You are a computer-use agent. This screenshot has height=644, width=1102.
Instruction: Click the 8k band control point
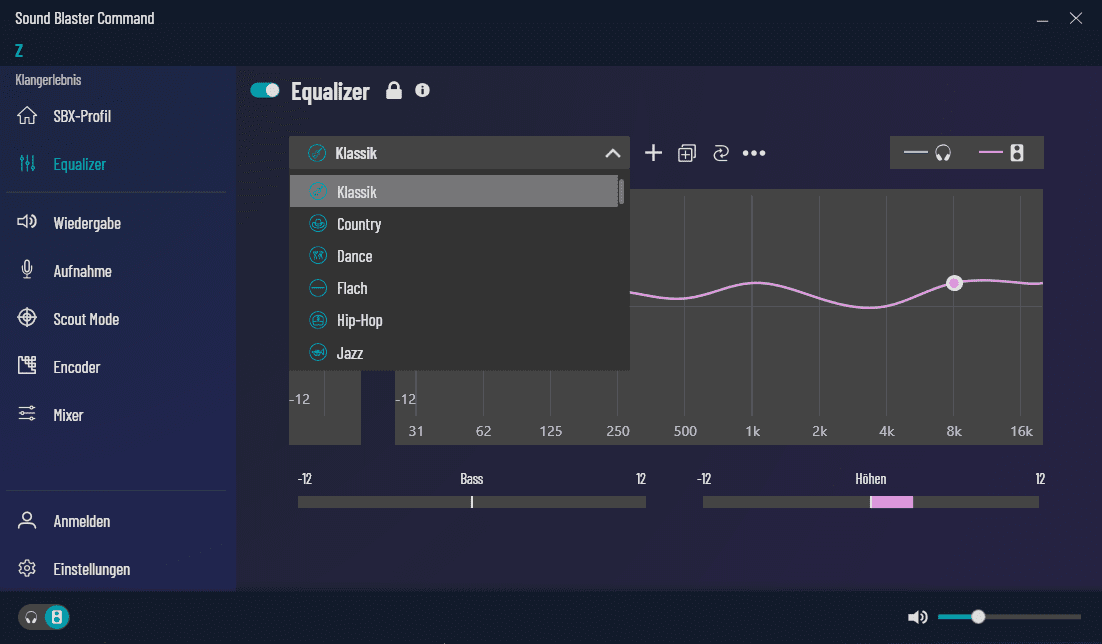pos(954,283)
